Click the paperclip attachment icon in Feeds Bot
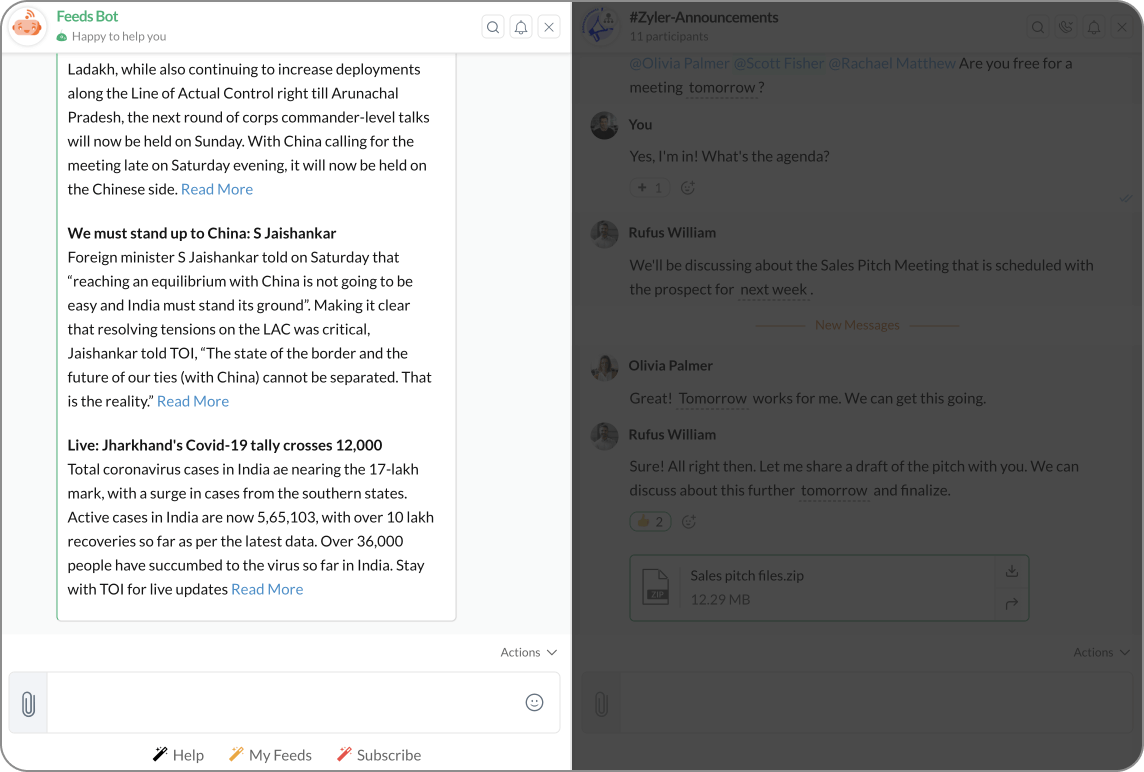The height and width of the screenshot is (772, 1144). pos(28,703)
